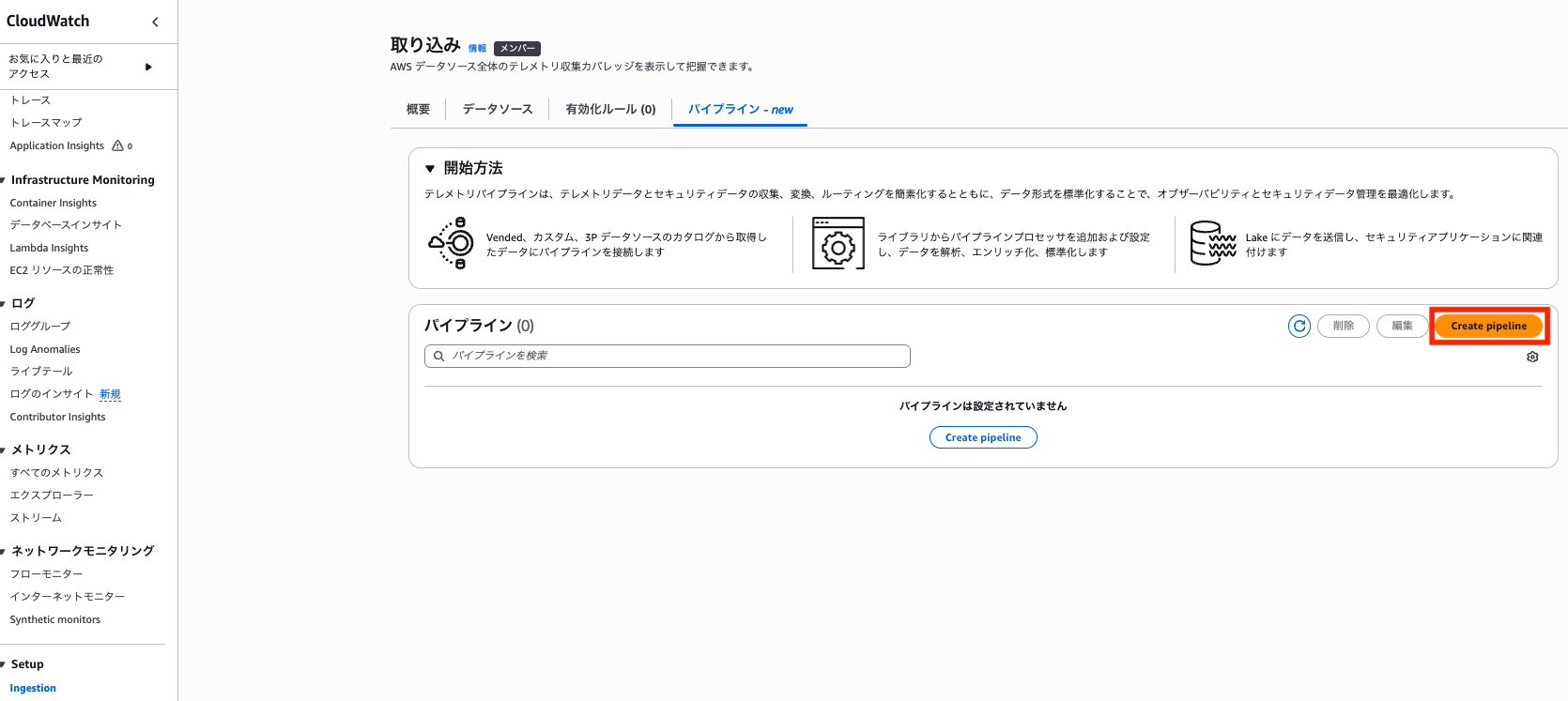Click the 削除 button

click(x=1344, y=326)
